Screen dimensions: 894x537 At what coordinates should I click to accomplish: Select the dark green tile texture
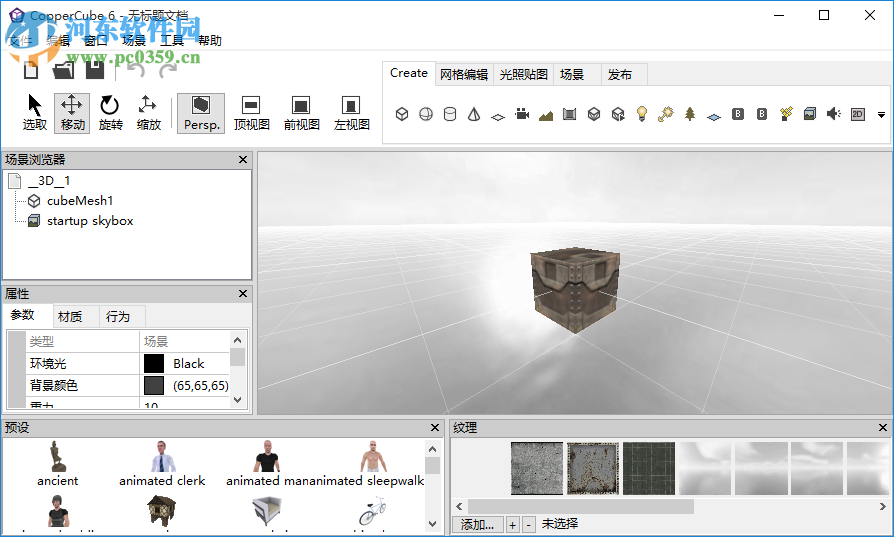click(649, 469)
